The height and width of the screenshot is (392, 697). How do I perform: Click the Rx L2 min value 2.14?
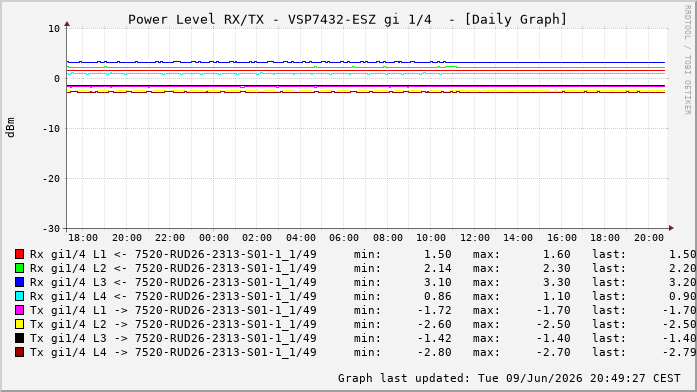point(437,268)
